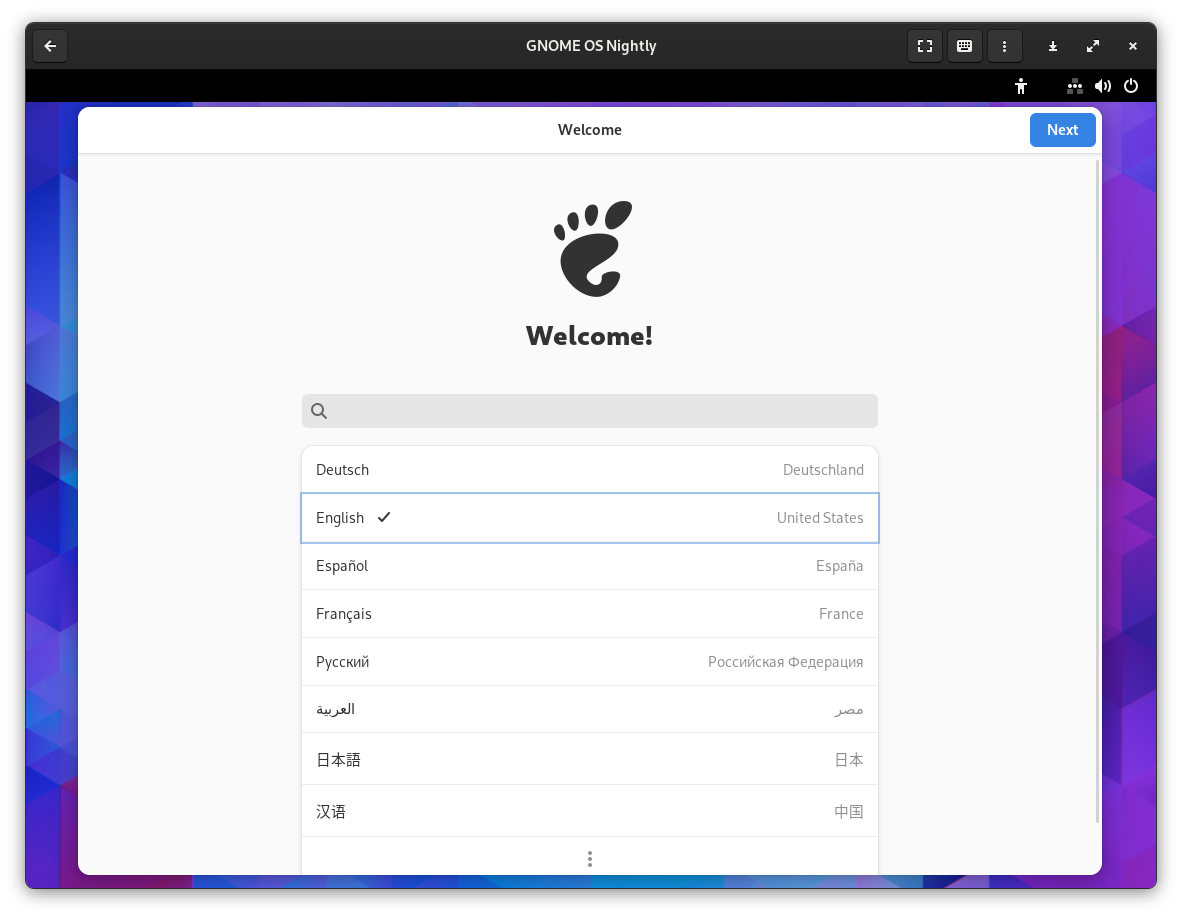This screenshot has width=1182, height=917.
Task: Open the accessibility menu icon
Action: 1020,86
